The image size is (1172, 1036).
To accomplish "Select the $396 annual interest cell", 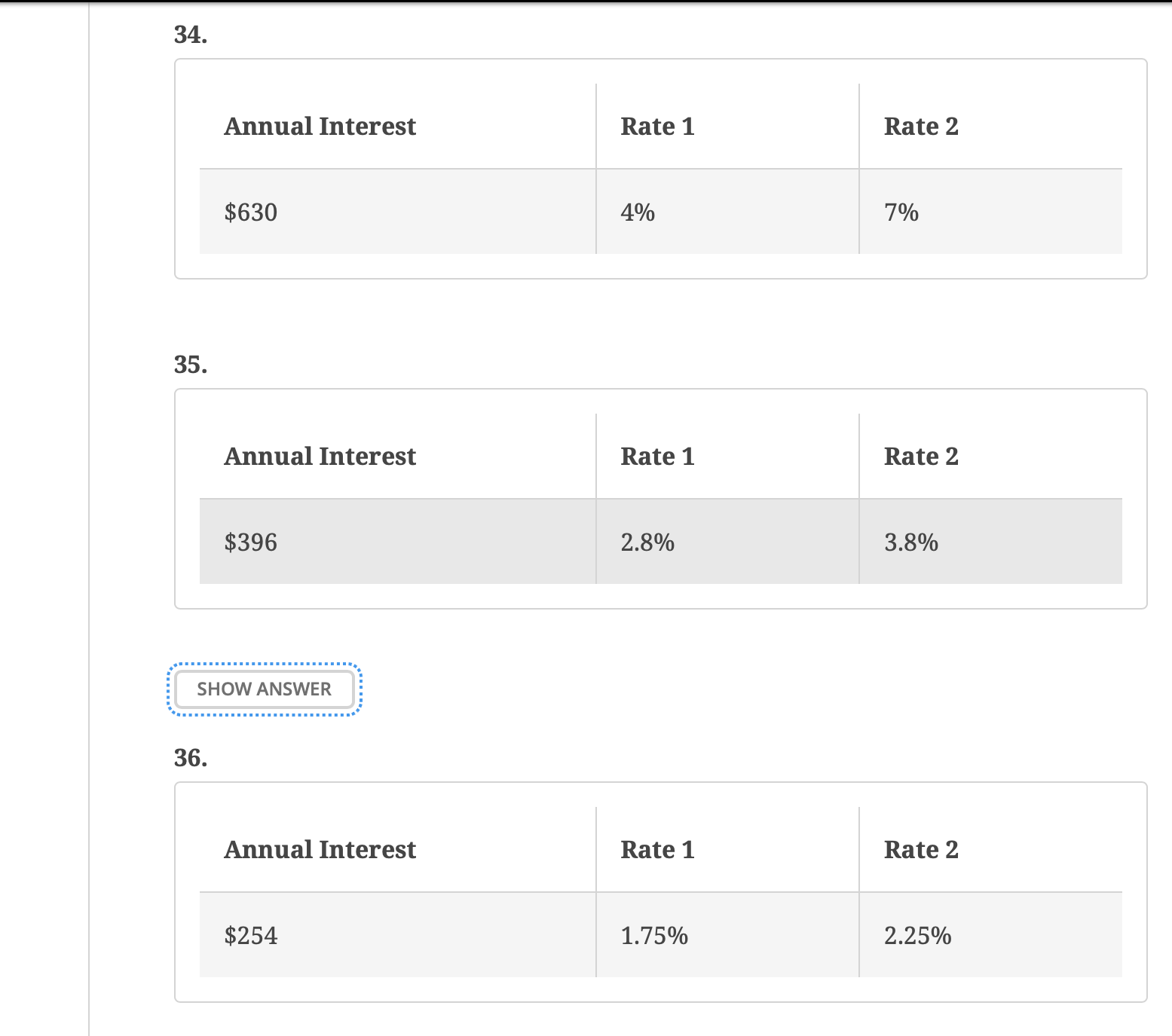I will (397, 542).
